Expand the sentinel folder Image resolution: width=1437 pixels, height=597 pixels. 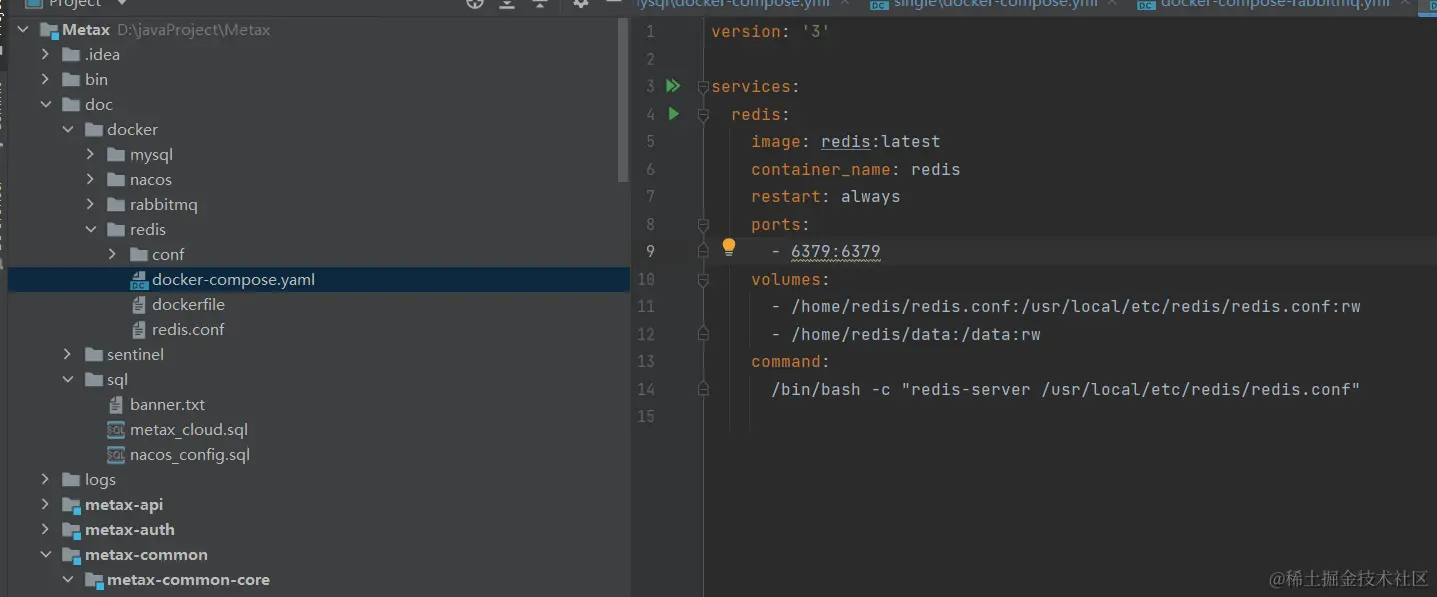[68, 355]
